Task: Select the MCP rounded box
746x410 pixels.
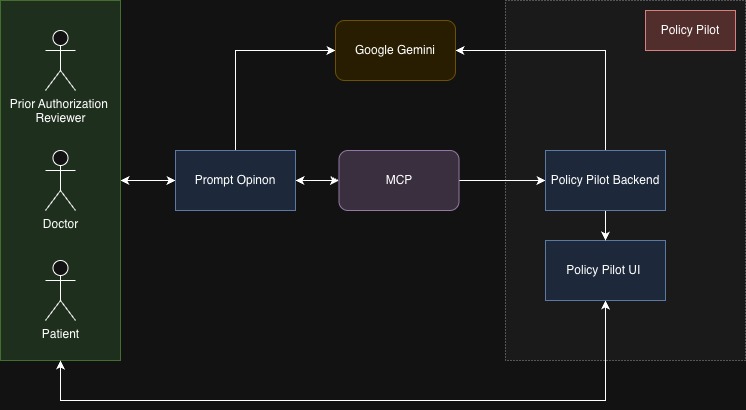Action: [x=399, y=180]
